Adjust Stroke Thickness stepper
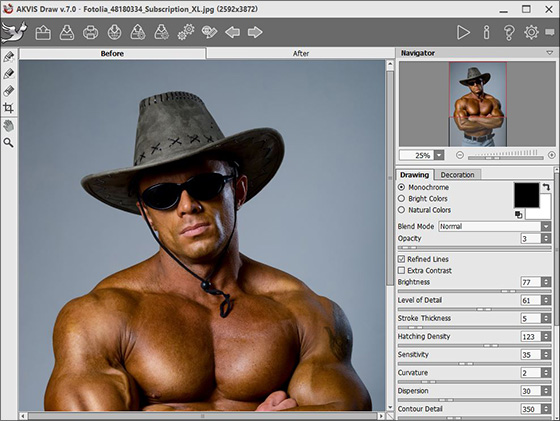 [x=546, y=319]
